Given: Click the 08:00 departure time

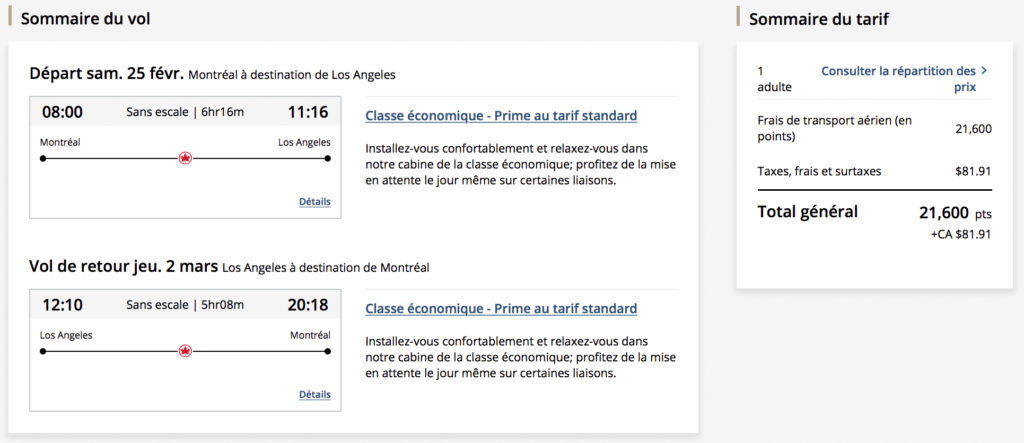Looking at the screenshot, I should click(62, 112).
